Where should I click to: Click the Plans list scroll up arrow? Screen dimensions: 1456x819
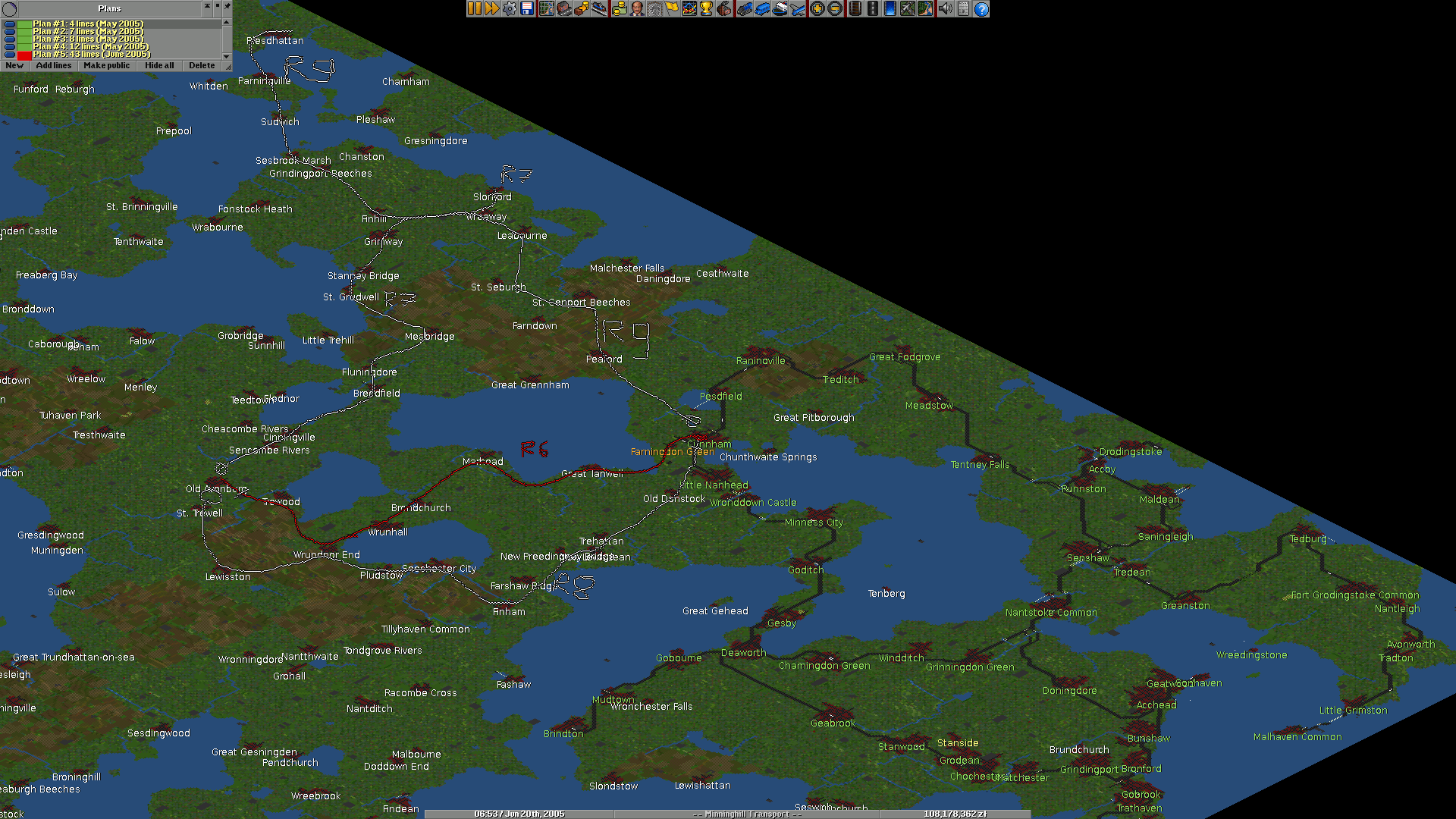(226, 23)
